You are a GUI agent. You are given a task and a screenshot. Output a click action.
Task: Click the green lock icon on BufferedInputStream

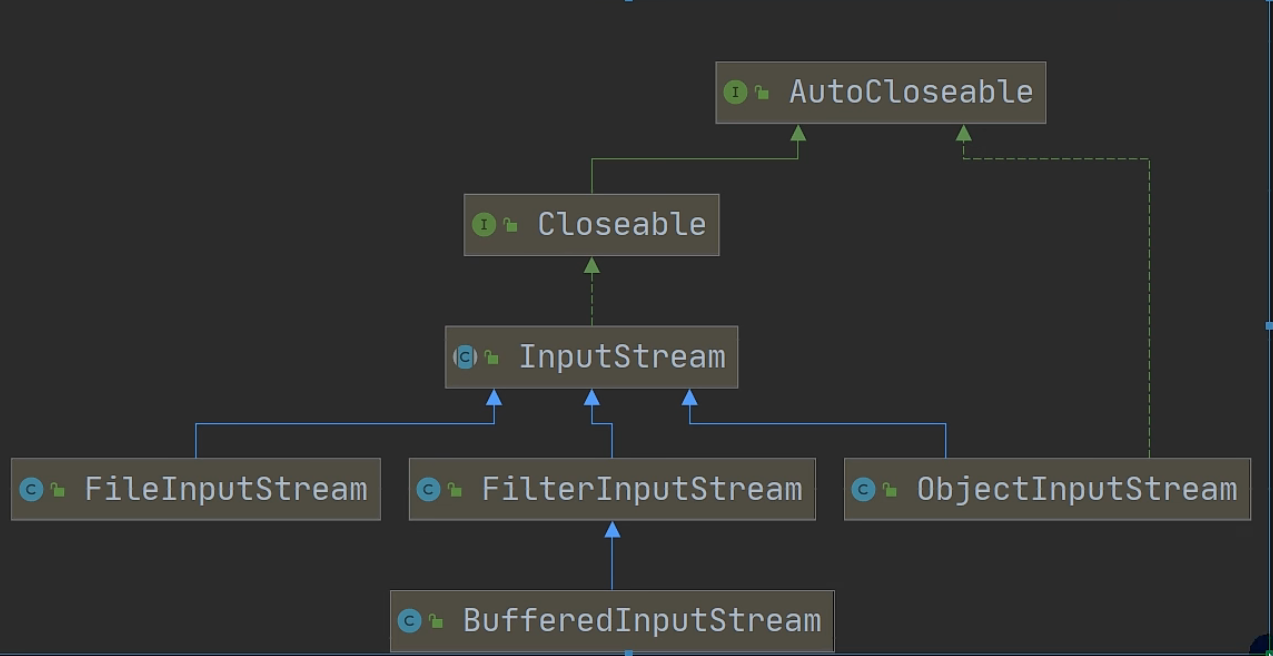pos(436,622)
